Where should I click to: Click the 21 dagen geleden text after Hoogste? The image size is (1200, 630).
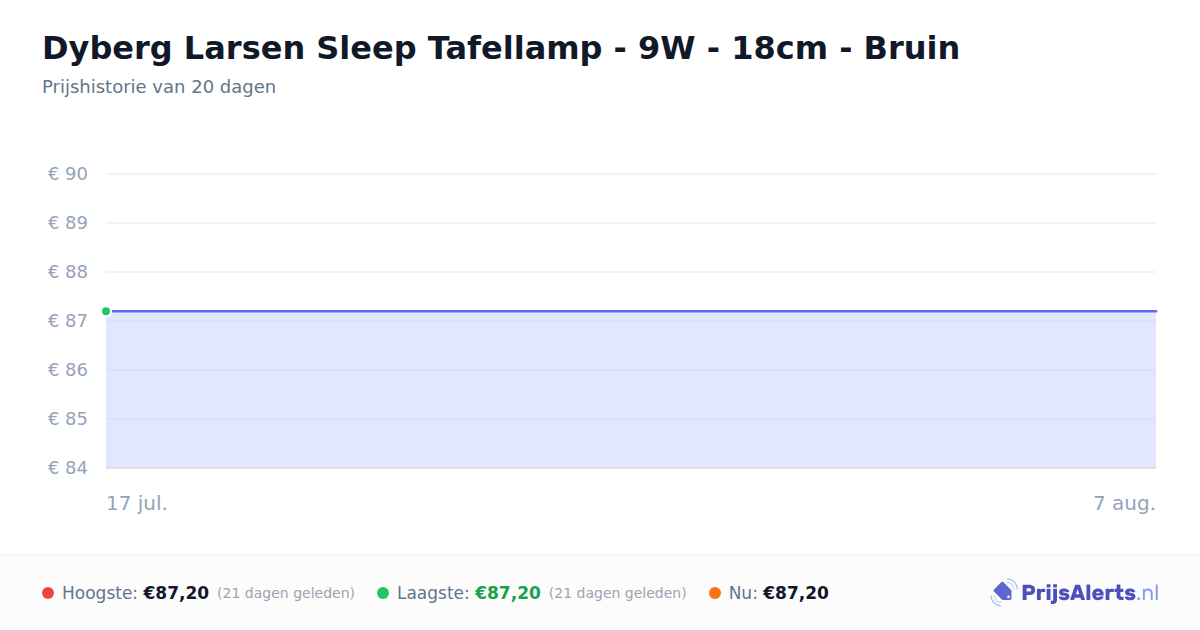point(286,593)
